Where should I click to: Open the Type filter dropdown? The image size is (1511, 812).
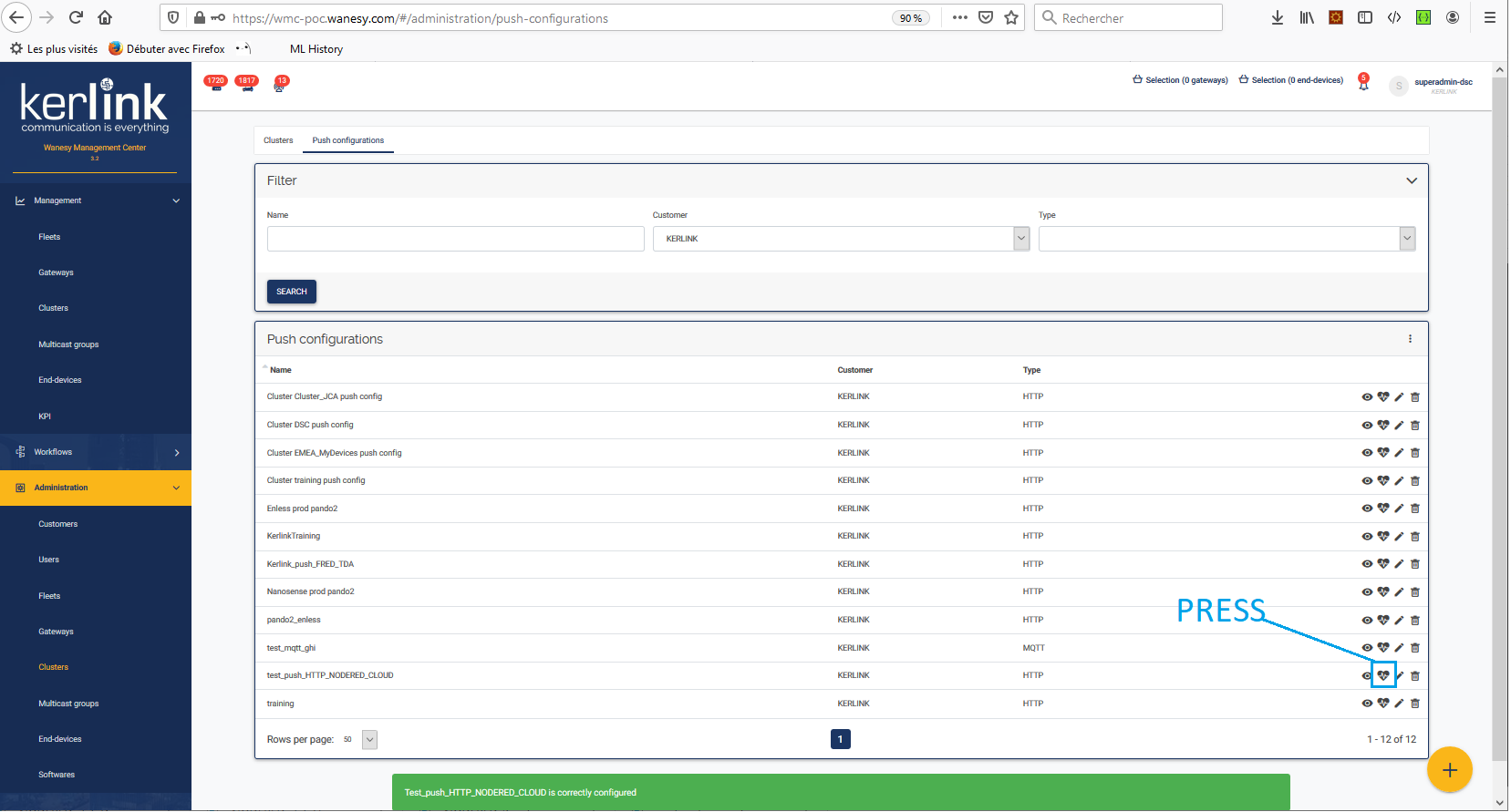1407,239
